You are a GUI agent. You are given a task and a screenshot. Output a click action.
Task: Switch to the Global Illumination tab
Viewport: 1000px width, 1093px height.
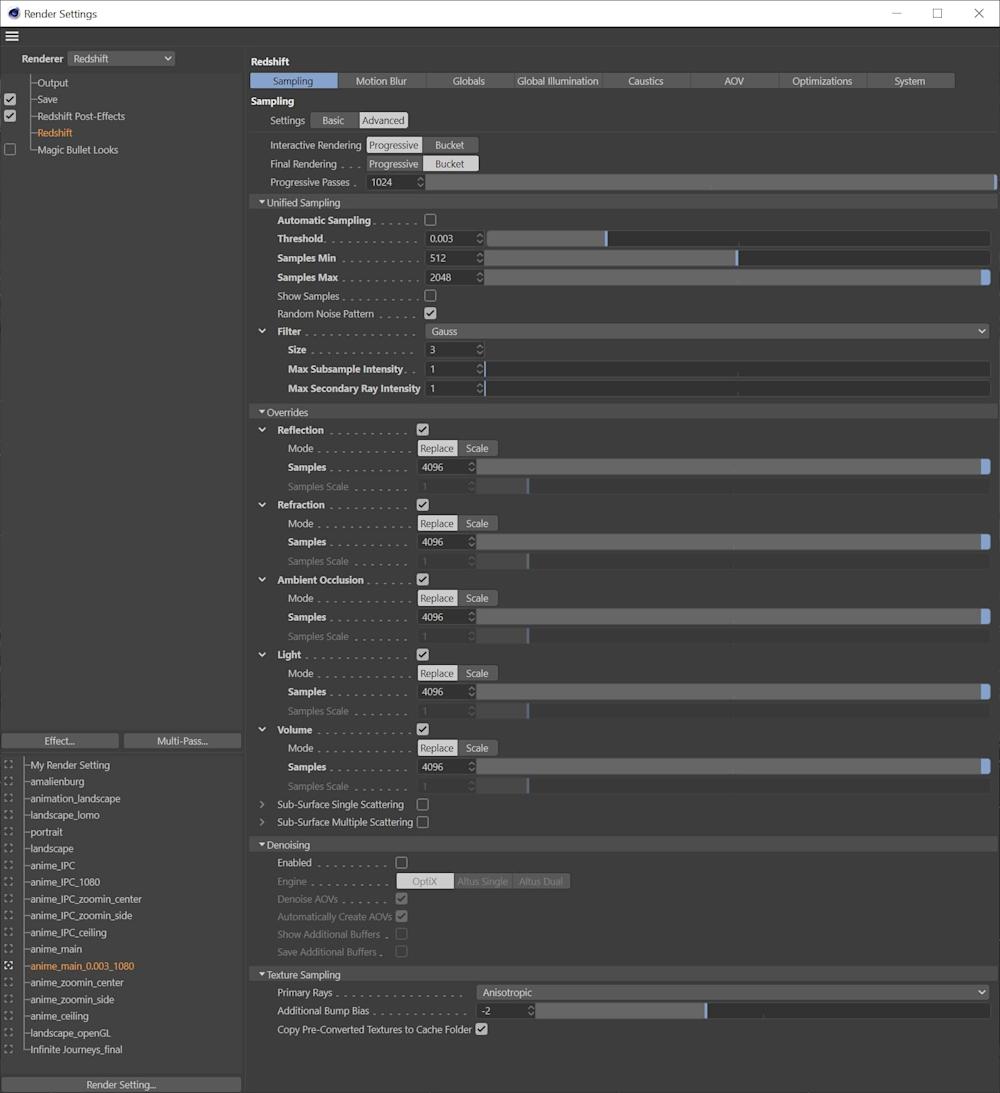point(557,81)
